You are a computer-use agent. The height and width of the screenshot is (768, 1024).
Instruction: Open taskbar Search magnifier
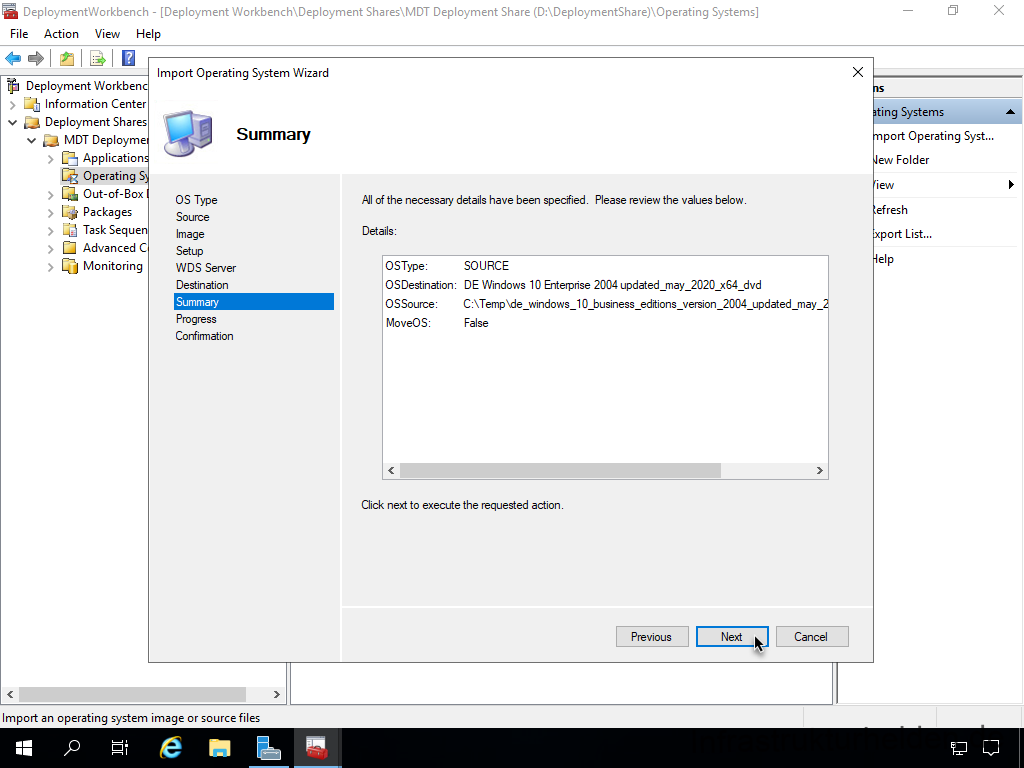coord(72,748)
